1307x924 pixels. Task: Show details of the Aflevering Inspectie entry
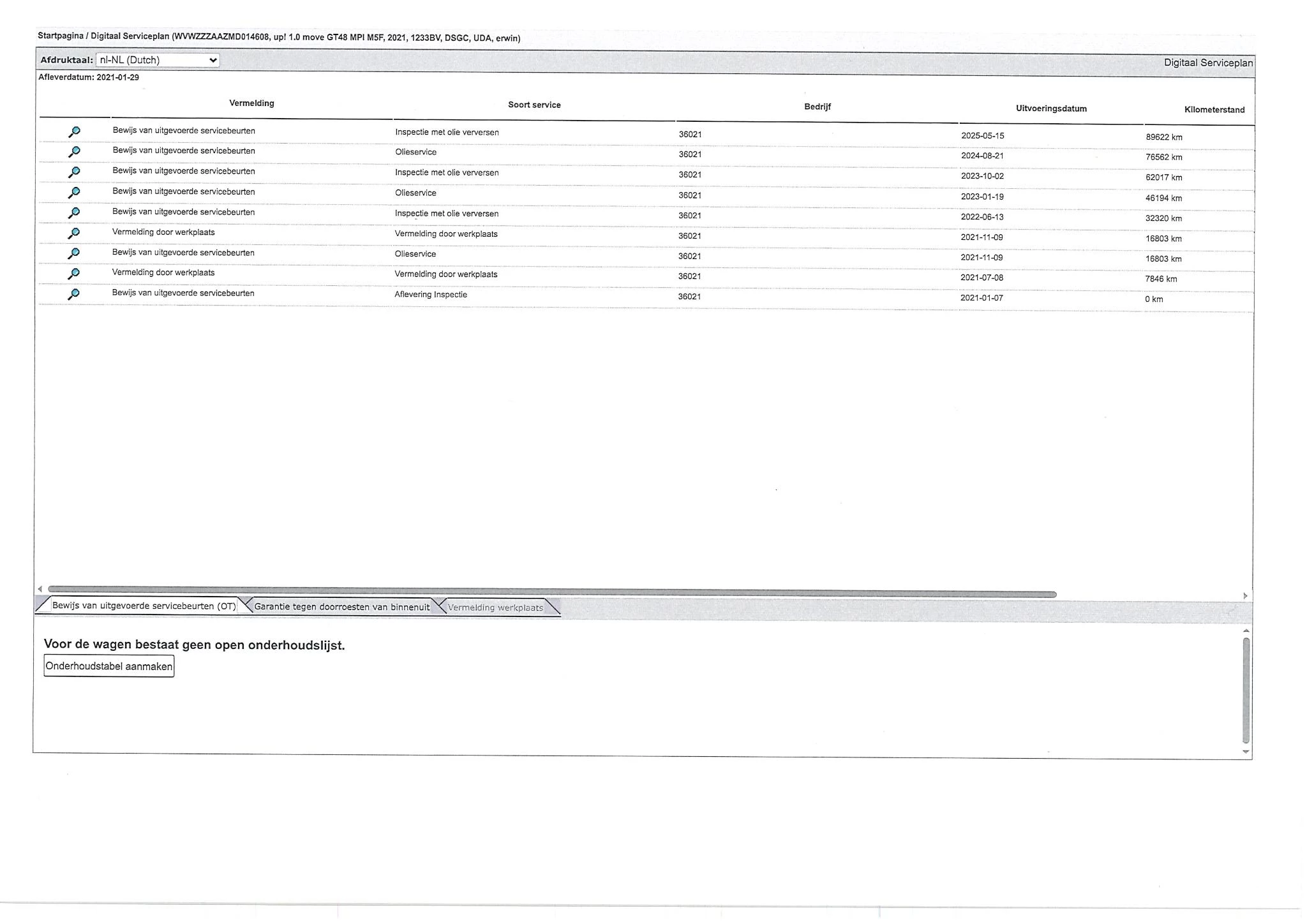74,295
